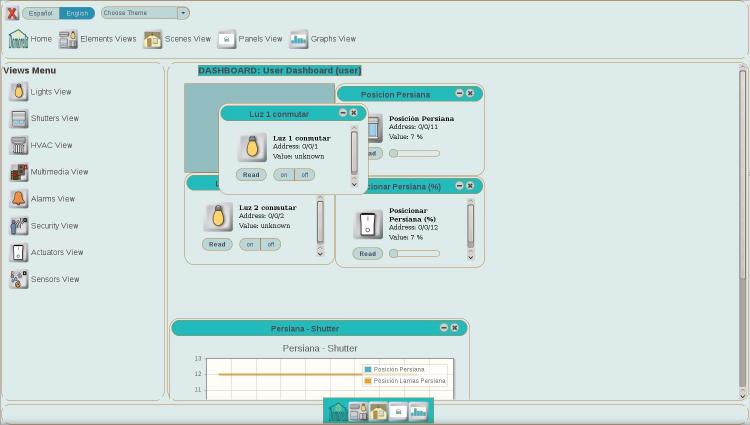Click Read button for Luz 2 conmutar

click(217, 244)
